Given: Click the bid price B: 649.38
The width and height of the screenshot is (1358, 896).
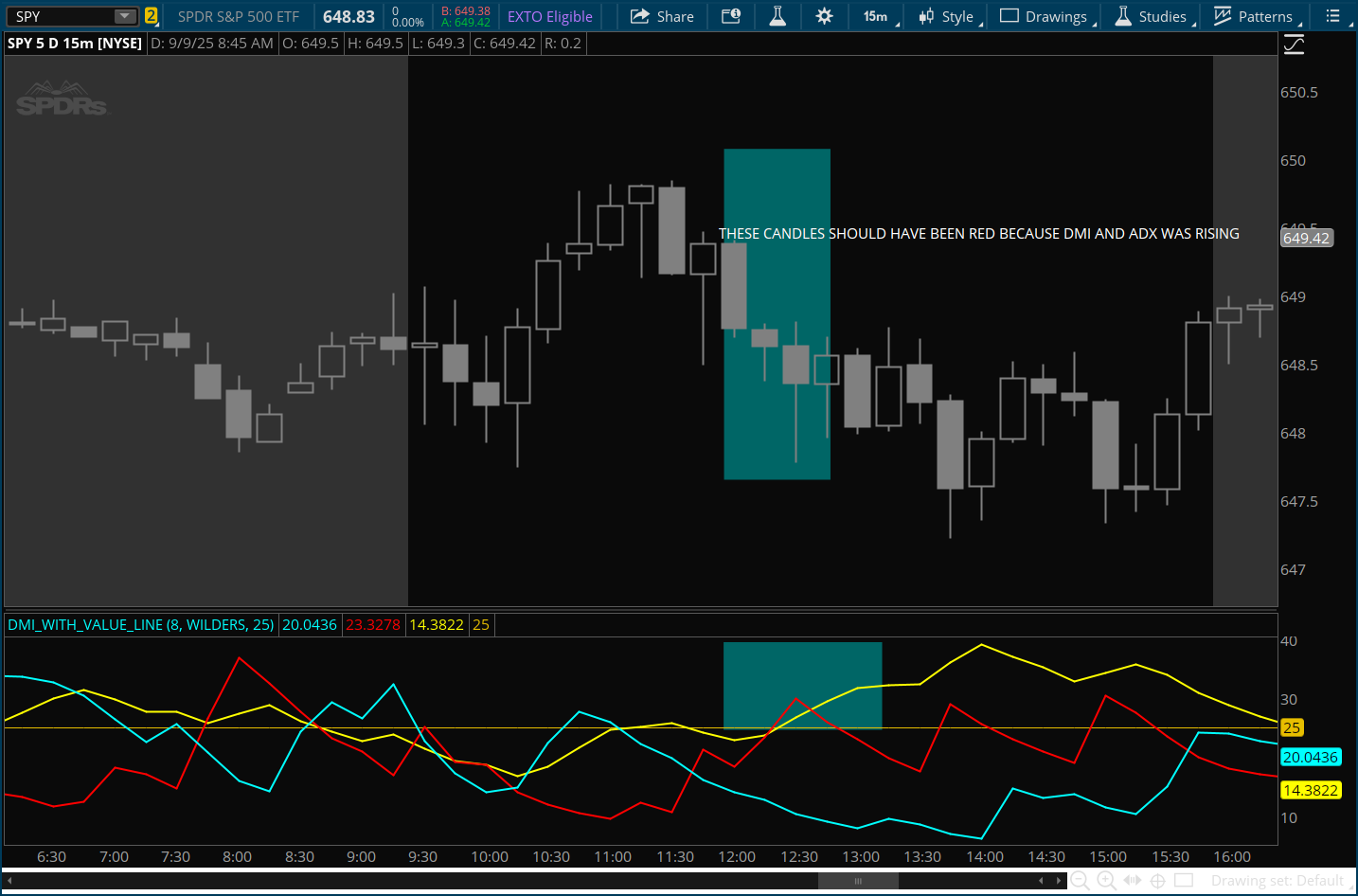Looking at the screenshot, I should pos(466,11).
